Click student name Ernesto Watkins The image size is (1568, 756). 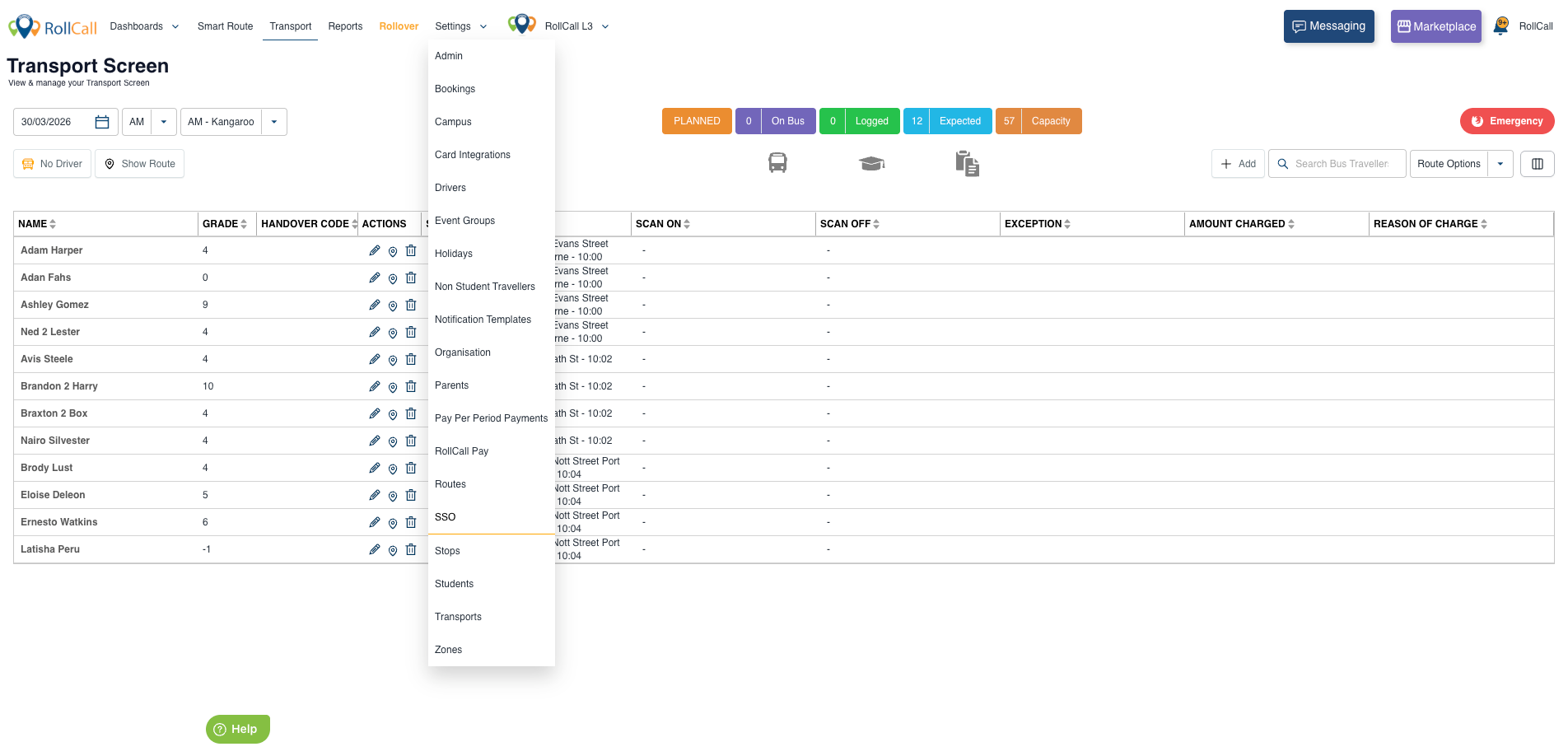click(59, 522)
